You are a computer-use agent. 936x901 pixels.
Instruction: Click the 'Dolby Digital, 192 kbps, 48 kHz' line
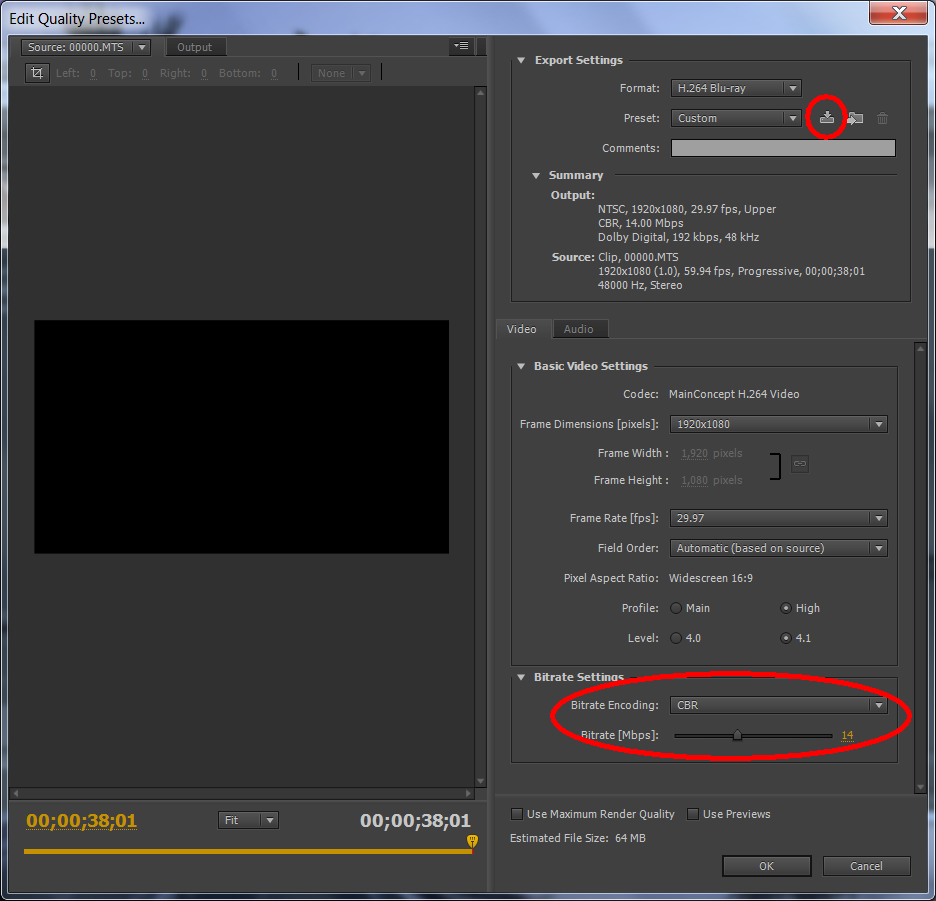[x=679, y=237]
